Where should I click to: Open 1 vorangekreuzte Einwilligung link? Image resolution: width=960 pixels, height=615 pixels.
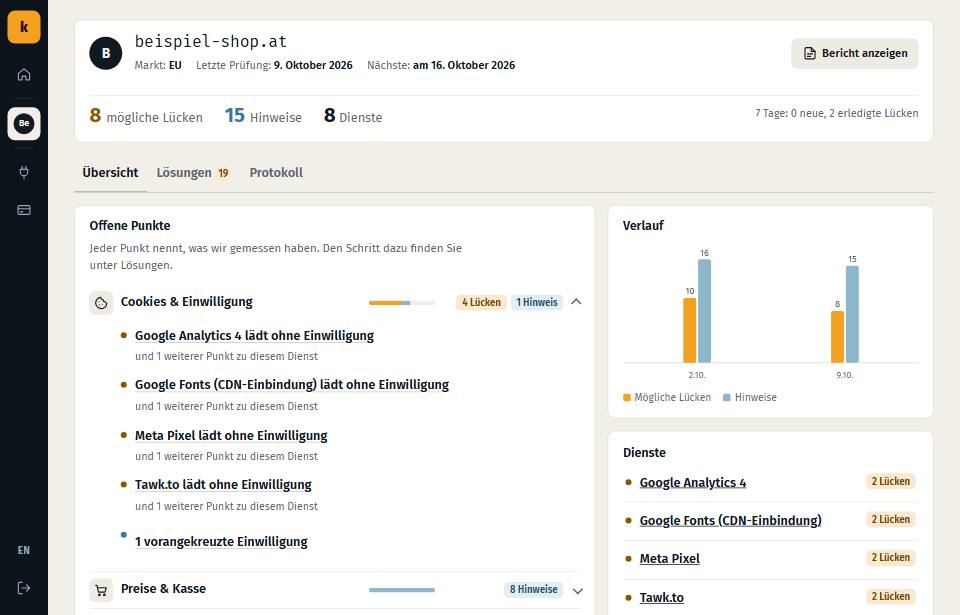(x=222, y=541)
